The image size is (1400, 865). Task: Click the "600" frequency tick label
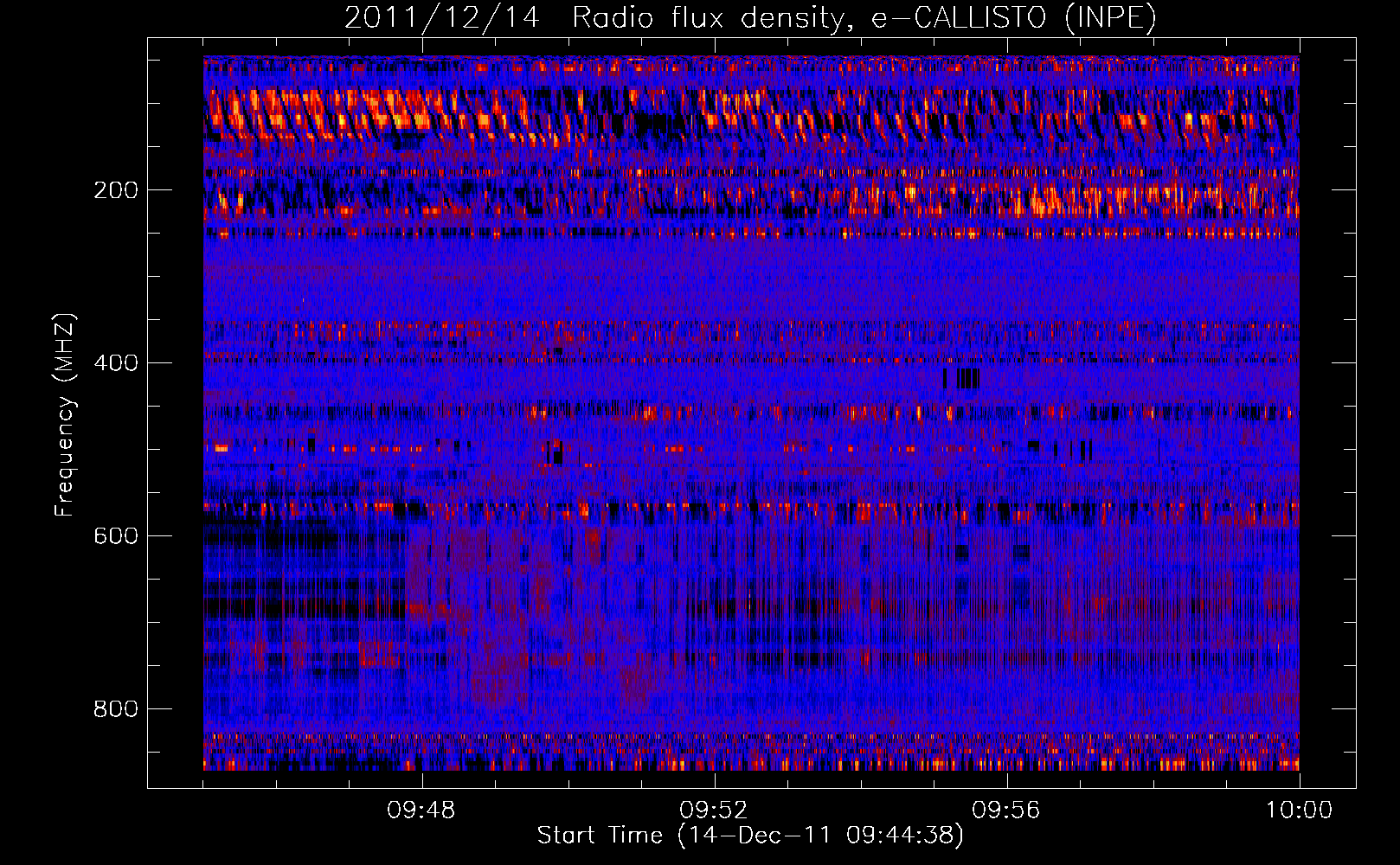point(116,536)
